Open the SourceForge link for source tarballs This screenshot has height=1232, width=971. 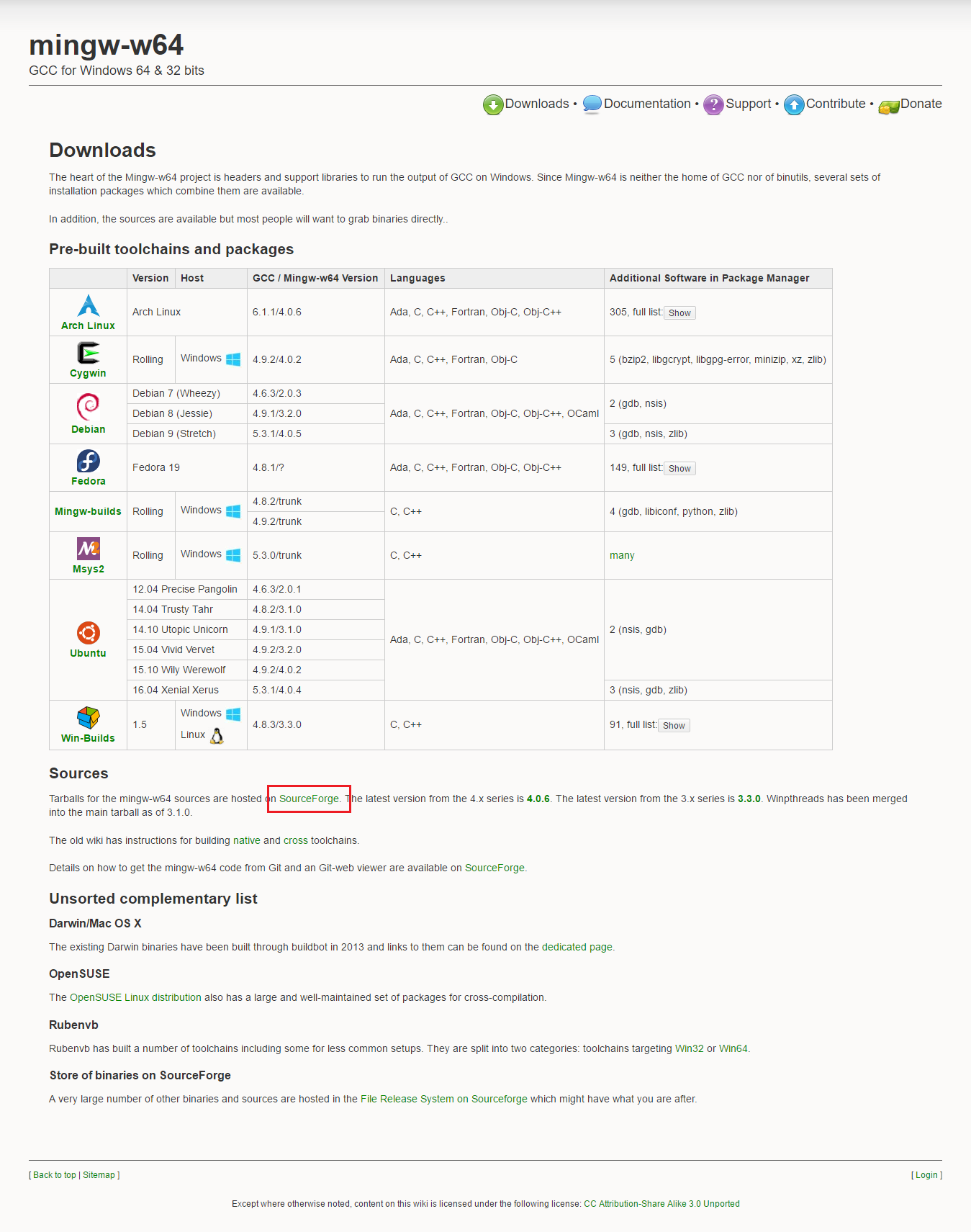click(x=309, y=799)
